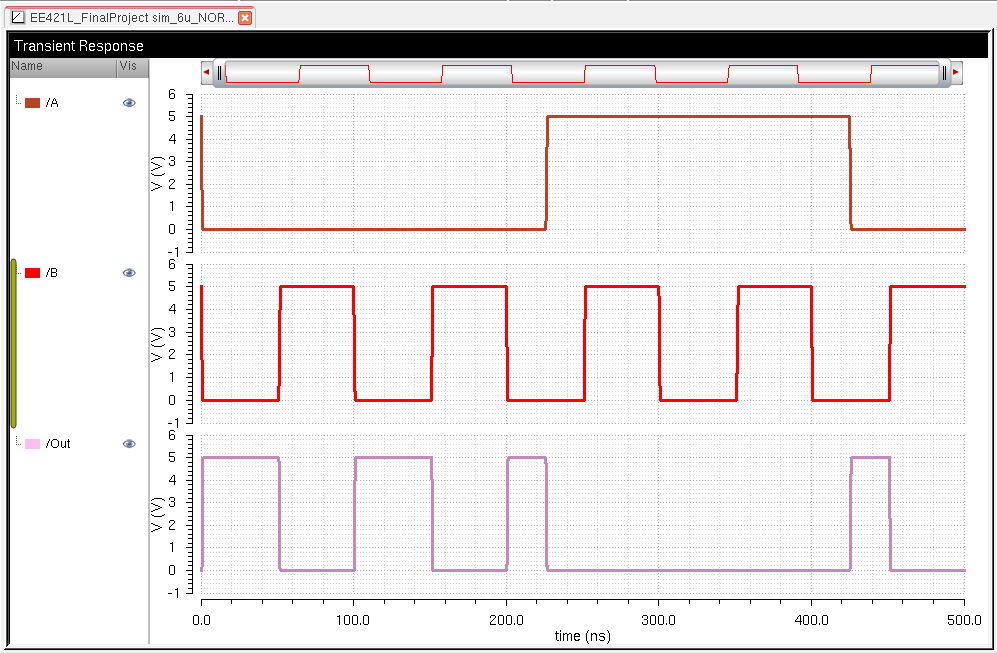Click the time (ns) axis label
The image size is (997, 653).
tap(582, 635)
